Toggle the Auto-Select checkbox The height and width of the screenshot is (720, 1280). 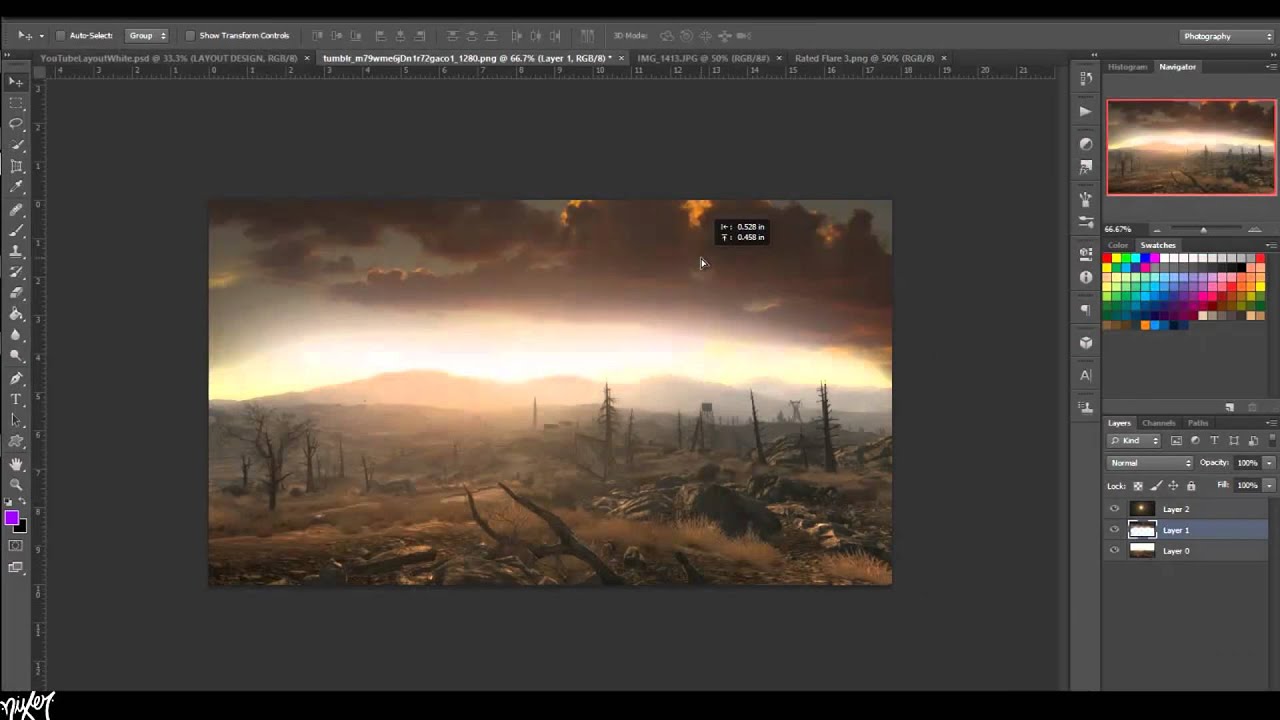[x=60, y=36]
